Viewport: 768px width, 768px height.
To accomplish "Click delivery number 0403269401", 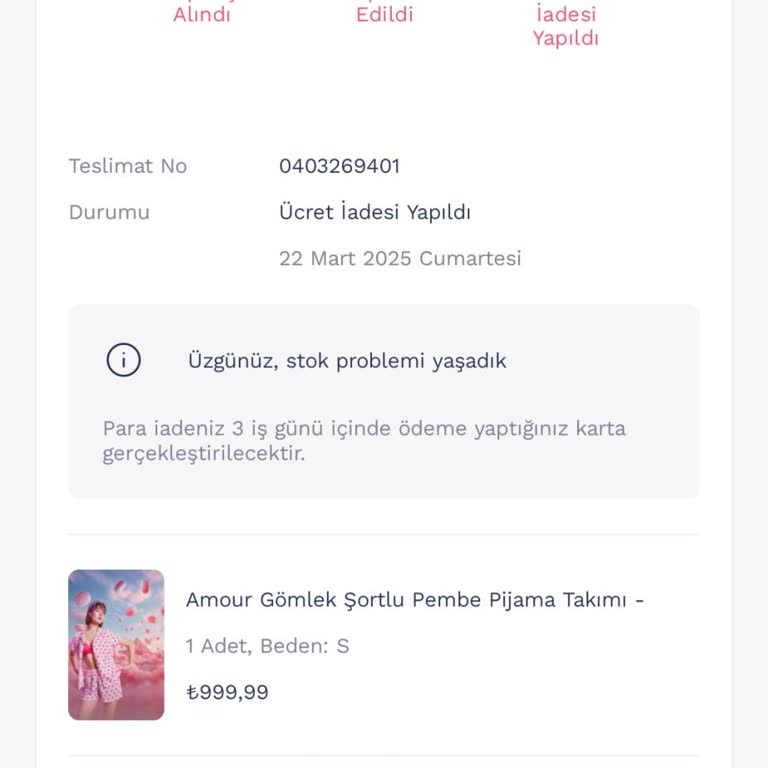I will point(339,166).
